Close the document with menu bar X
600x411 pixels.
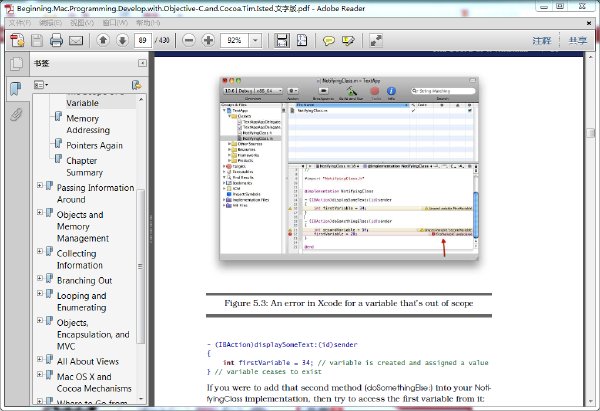(589, 23)
